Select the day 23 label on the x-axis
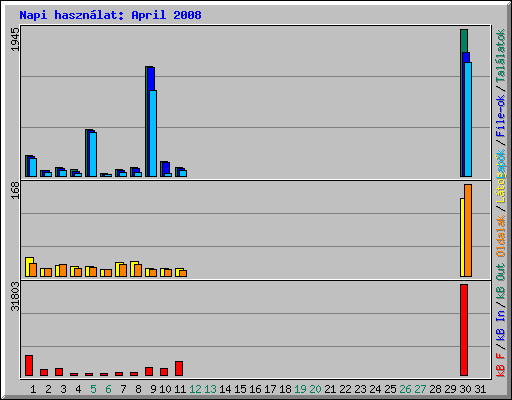Viewport: 512px width, 400px height. (360, 389)
